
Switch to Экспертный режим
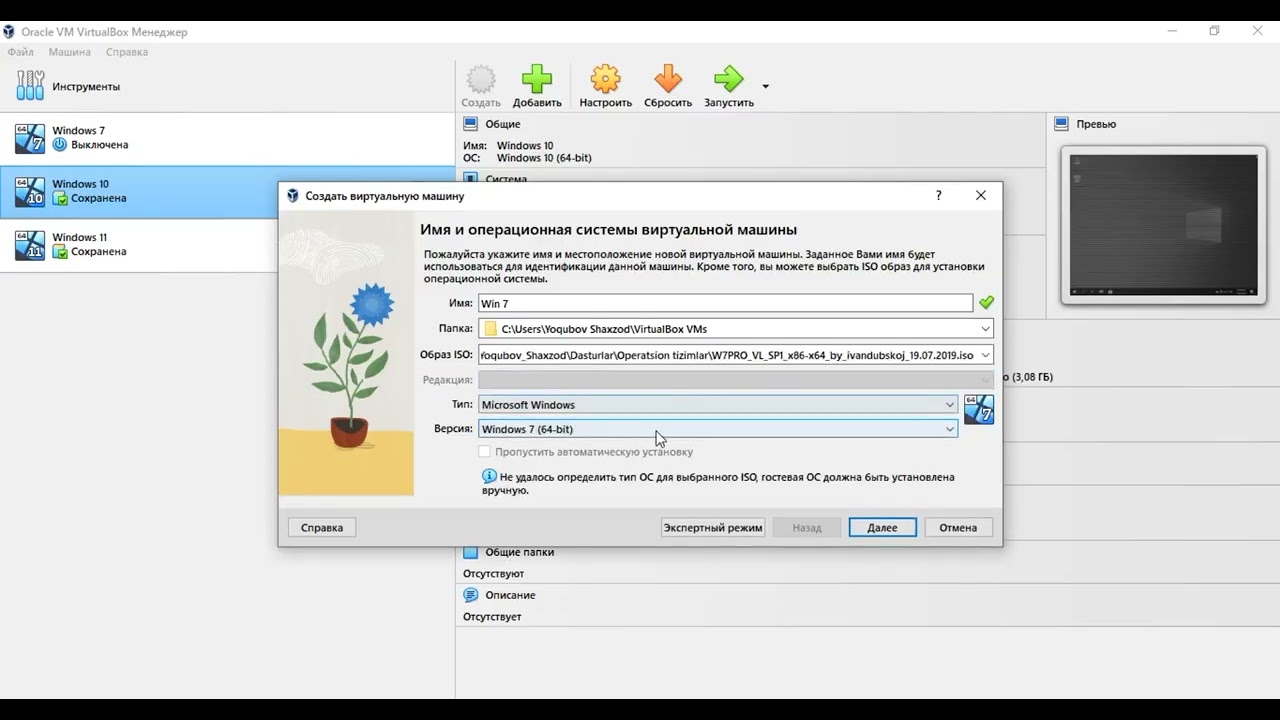(713, 527)
